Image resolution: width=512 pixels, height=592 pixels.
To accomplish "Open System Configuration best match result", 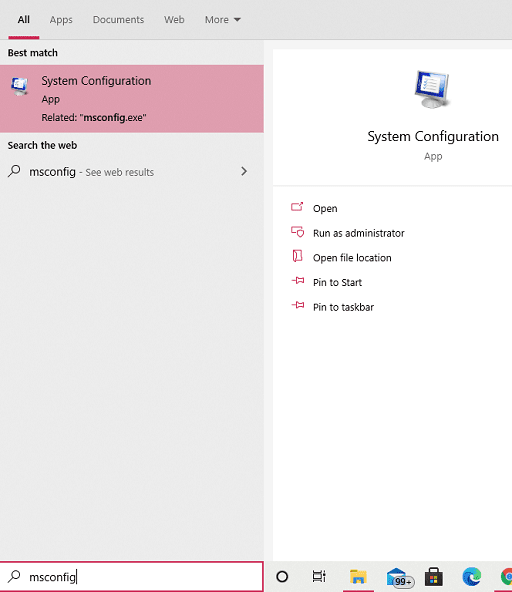I will (x=132, y=99).
